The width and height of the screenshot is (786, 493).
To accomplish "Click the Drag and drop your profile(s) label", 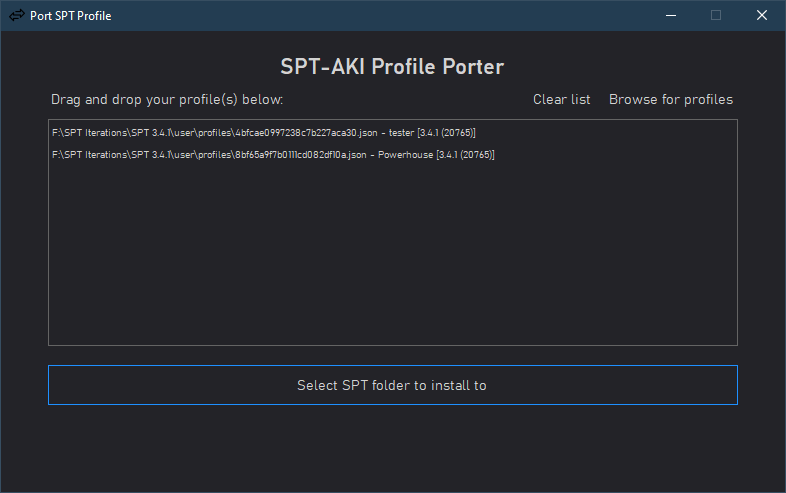I will pyautogui.click(x=167, y=99).
